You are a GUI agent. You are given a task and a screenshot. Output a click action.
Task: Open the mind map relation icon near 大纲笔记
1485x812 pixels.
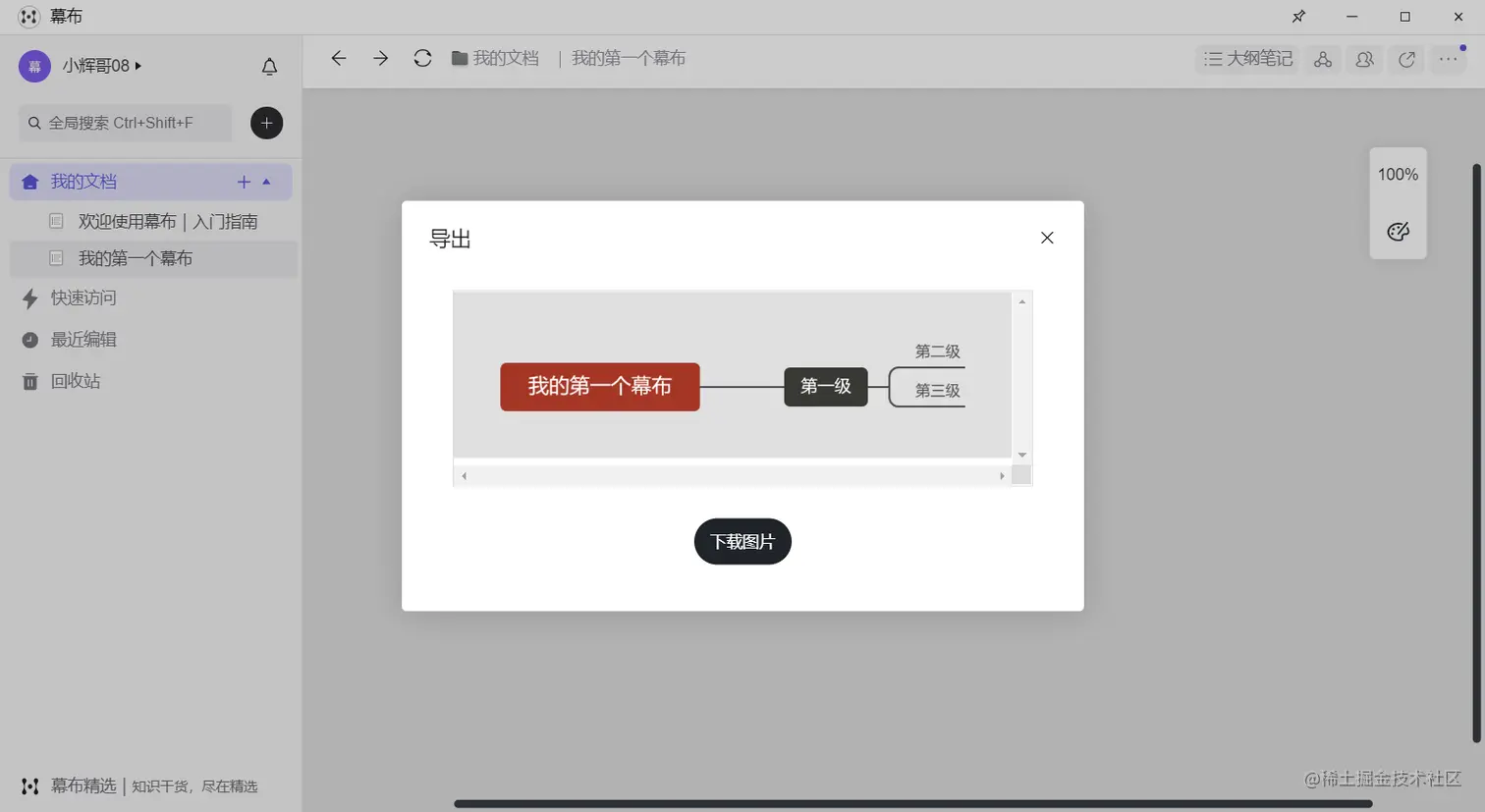point(1322,59)
